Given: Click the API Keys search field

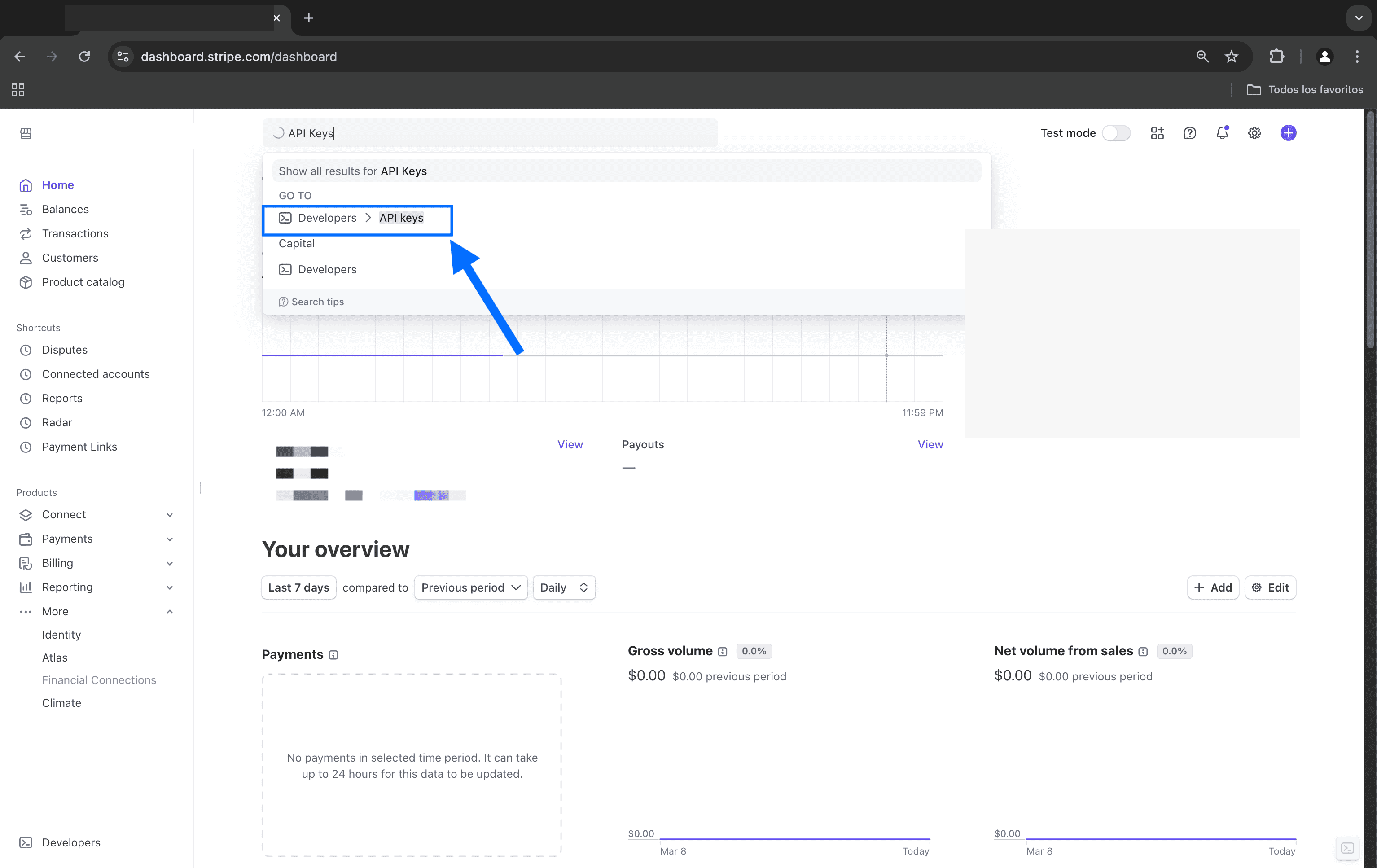Looking at the screenshot, I should pos(490,133).
